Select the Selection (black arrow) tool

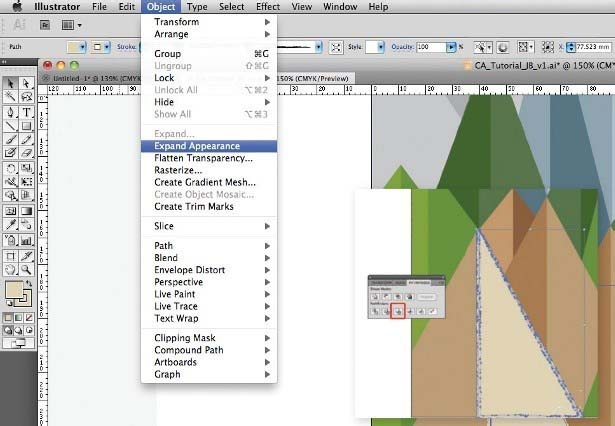(11, 83)
